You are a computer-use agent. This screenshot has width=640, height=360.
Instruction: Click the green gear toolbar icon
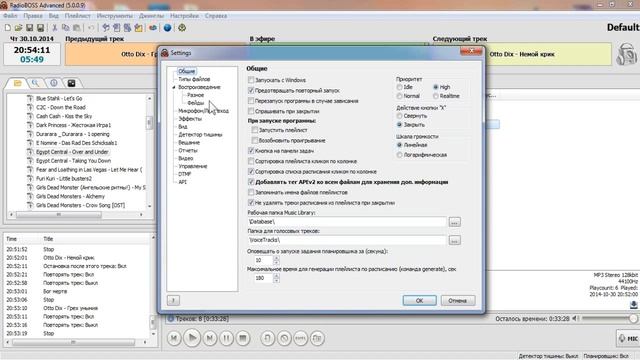pyautogui.click(x=182, y=28)
